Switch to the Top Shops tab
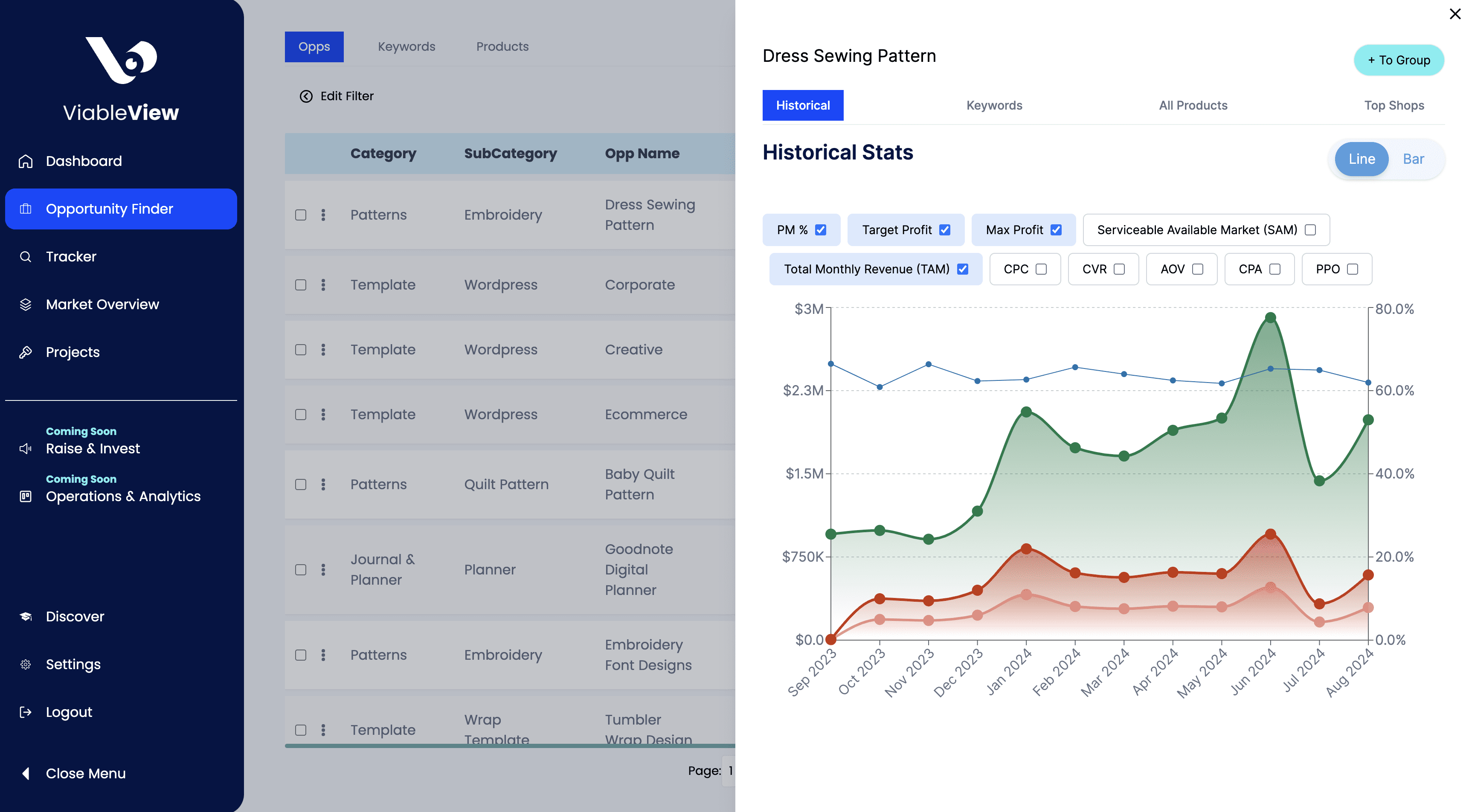This screenshot has height=812, width=1469. [1394, 105]
